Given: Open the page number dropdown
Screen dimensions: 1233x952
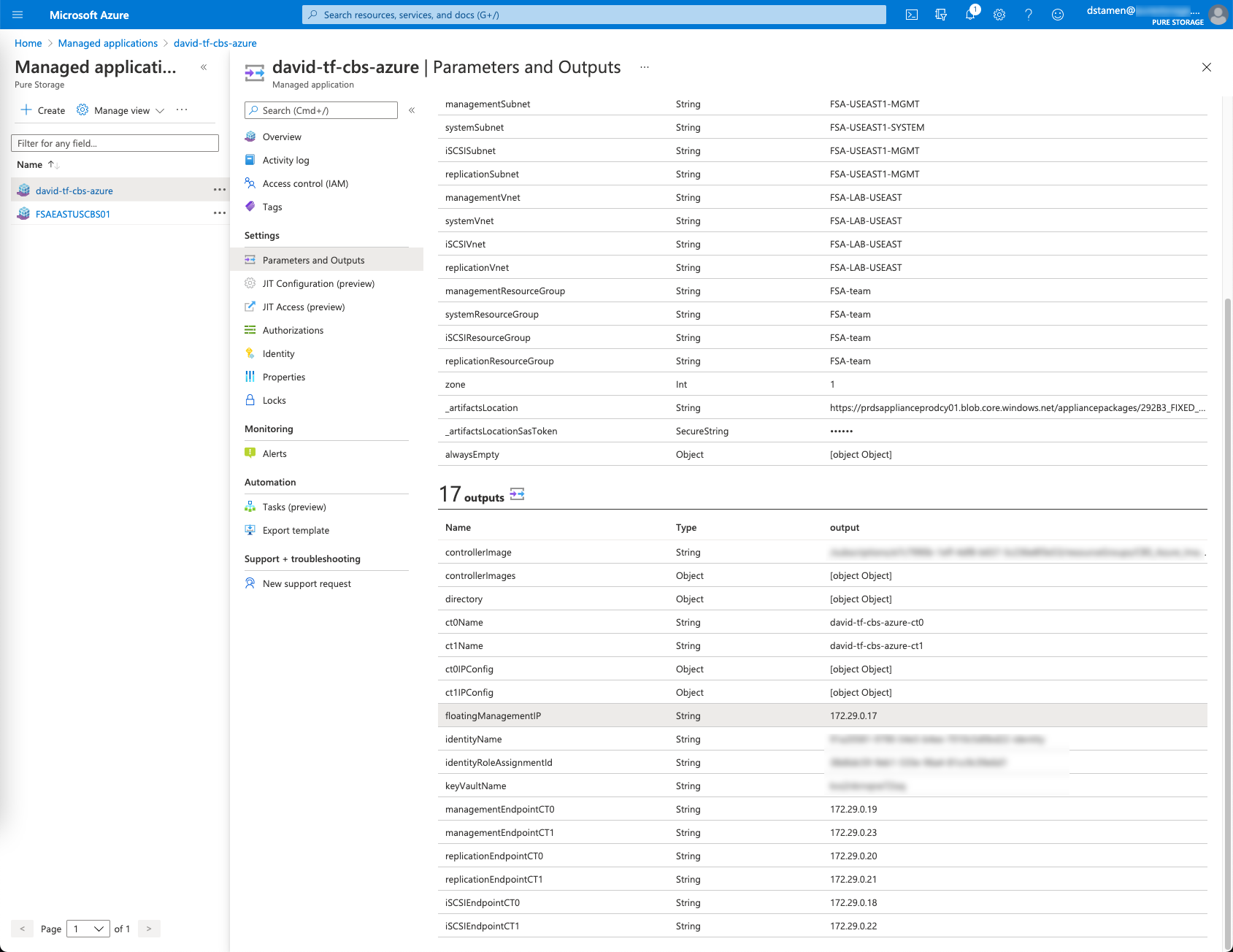Looking at the screenshot, I should coord(88,929).
